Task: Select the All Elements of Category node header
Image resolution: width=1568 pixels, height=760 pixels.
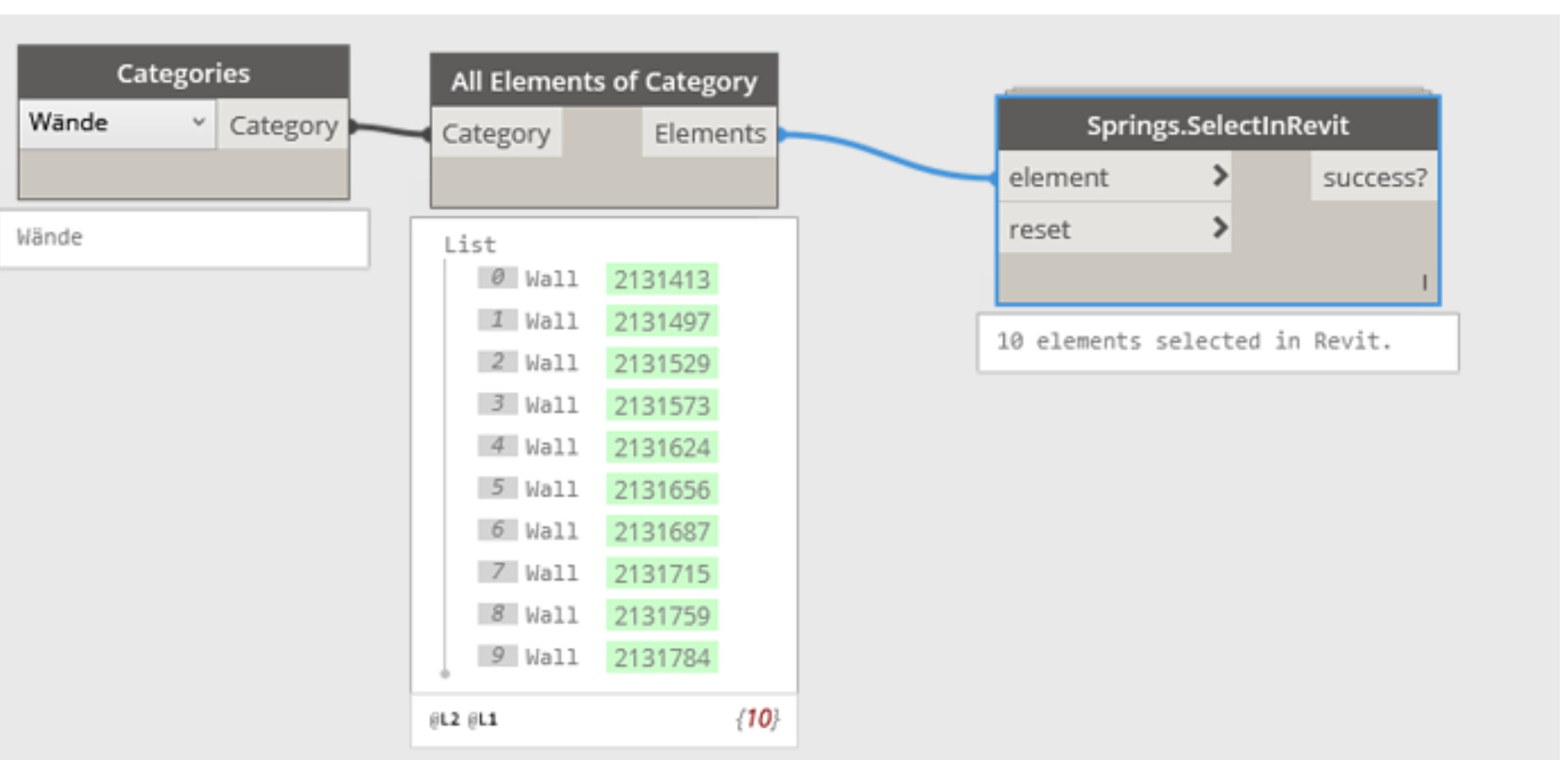Action: 604,82
